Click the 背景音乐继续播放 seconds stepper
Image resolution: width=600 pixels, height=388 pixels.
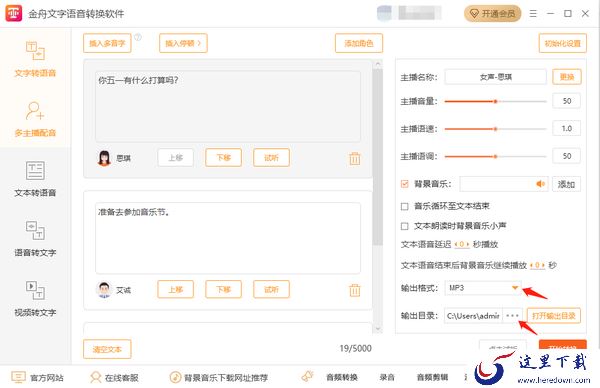(538, 265)
